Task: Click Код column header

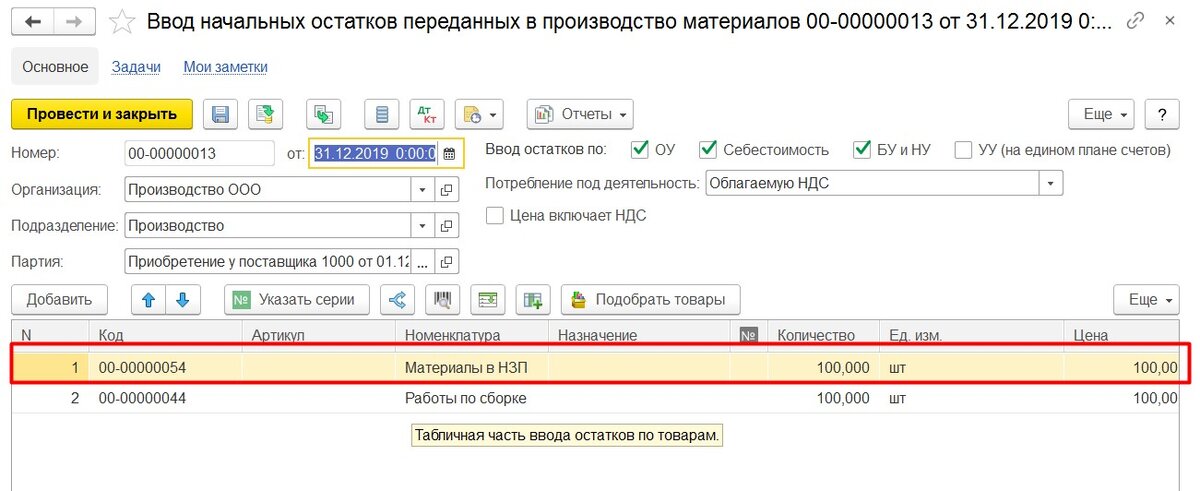Action: pos(166,335)
